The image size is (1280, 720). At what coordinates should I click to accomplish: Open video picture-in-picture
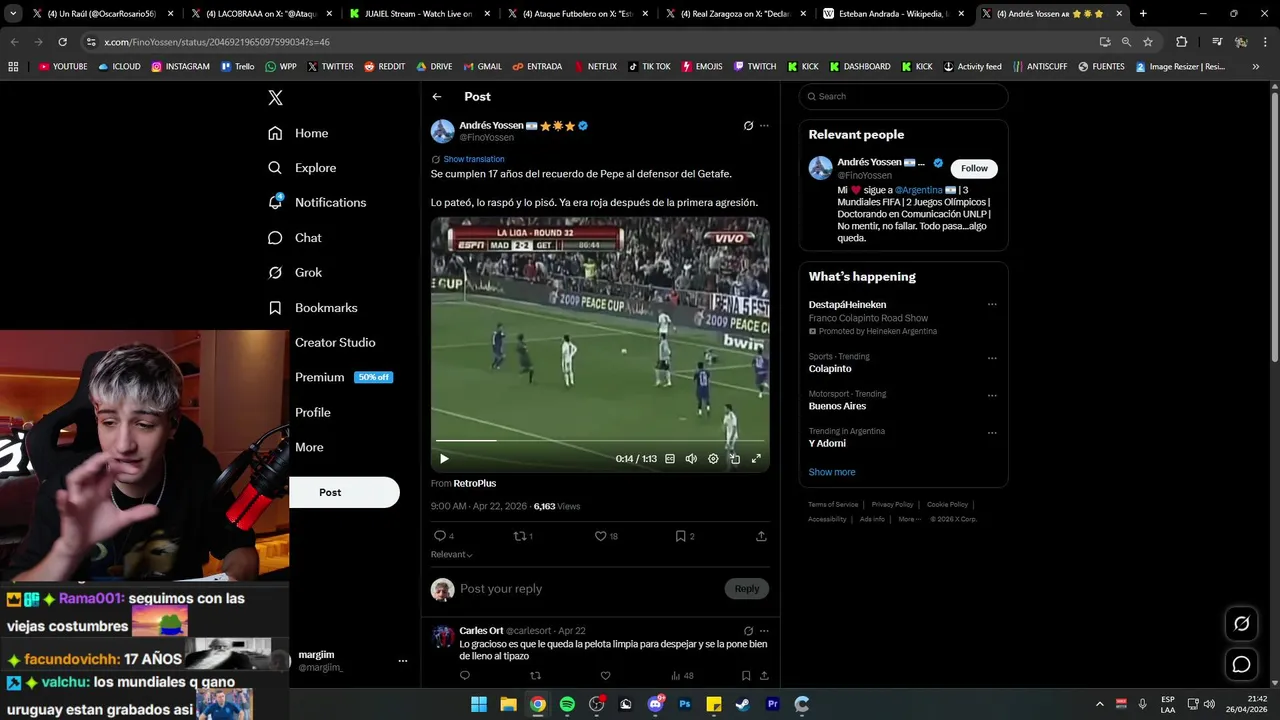click(x=735, y=459)
